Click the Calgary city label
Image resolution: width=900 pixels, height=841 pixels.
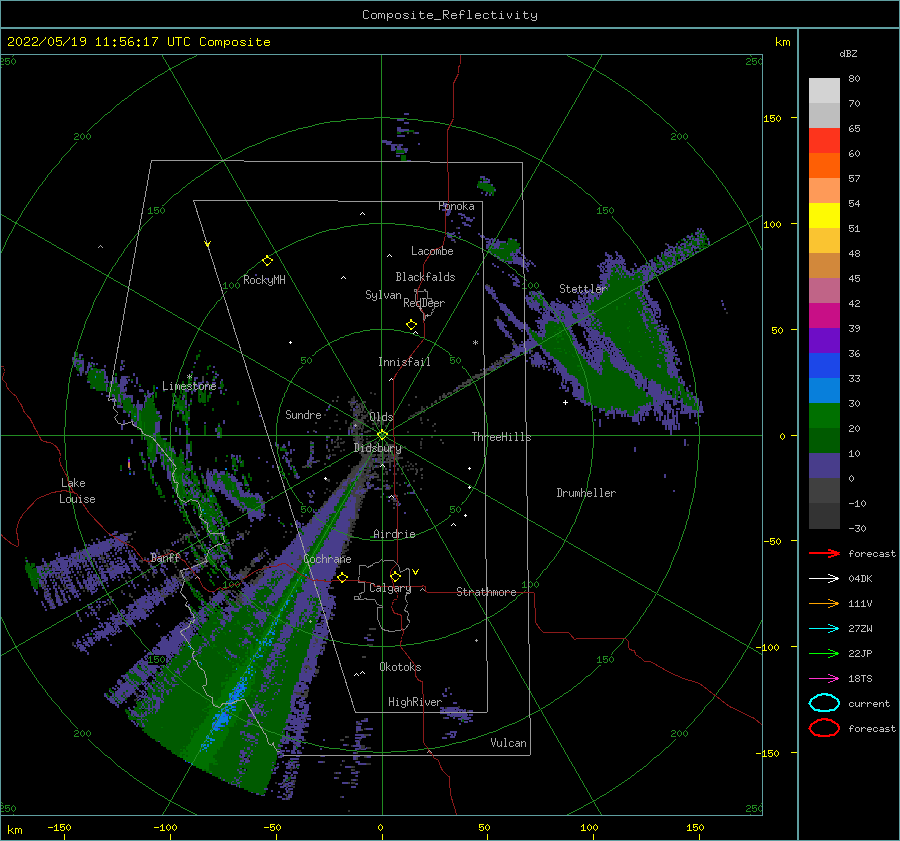(x=390, y=588)
